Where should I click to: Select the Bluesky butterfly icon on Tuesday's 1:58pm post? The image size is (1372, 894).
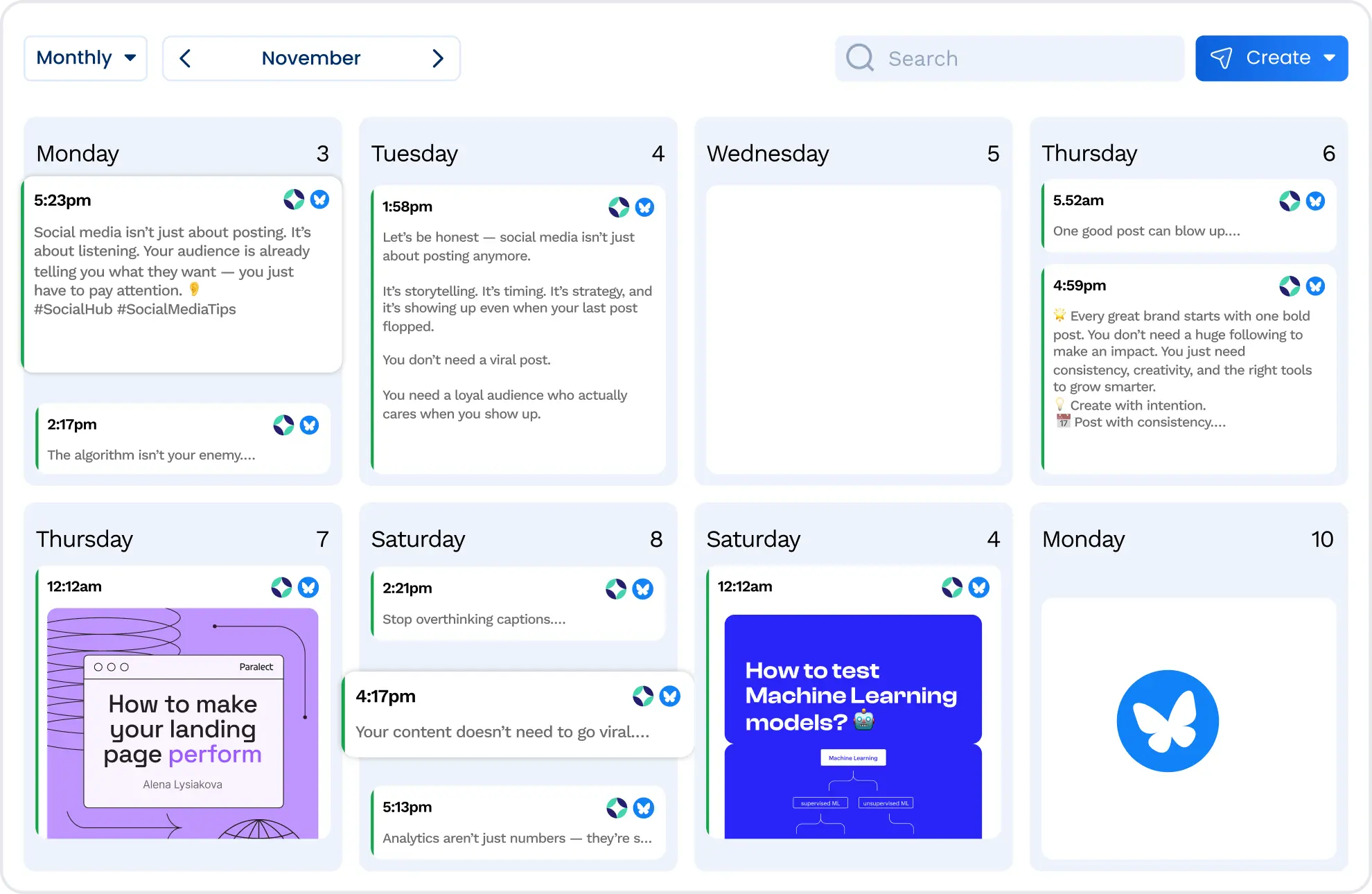tap(645, 207)
